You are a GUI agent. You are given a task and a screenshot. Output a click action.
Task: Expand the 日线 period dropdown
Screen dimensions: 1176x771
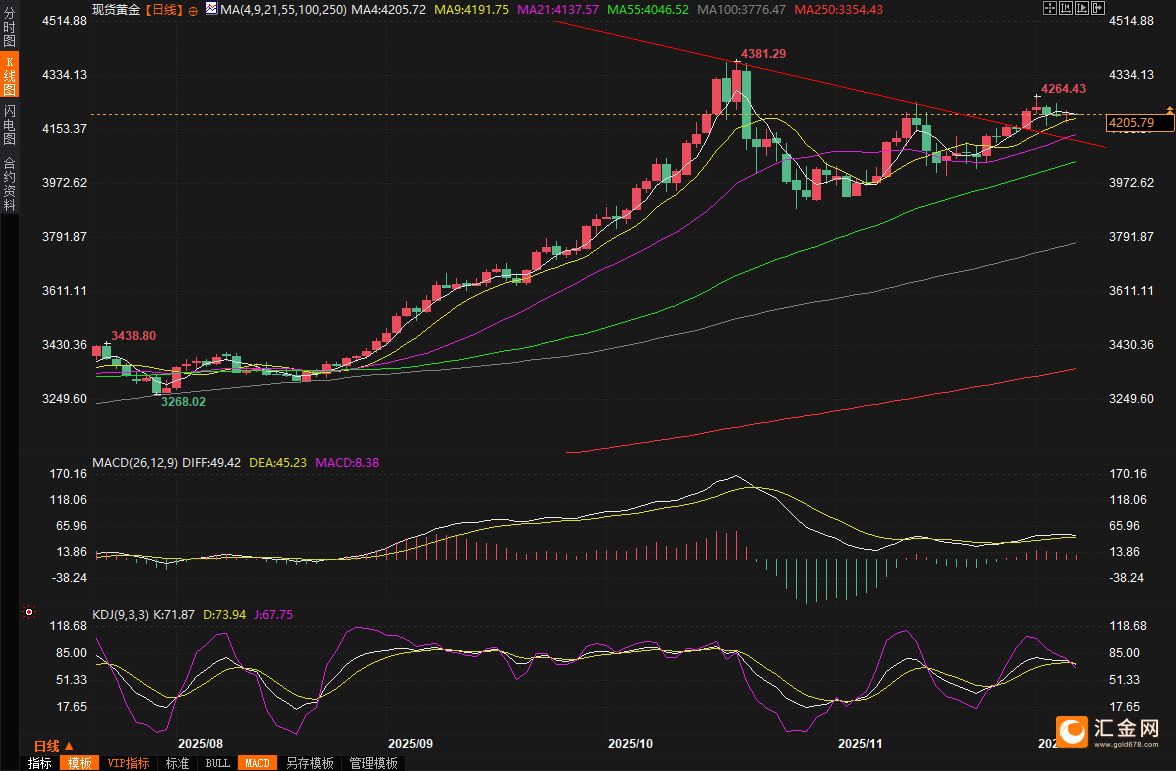click(x=54, y=746)
